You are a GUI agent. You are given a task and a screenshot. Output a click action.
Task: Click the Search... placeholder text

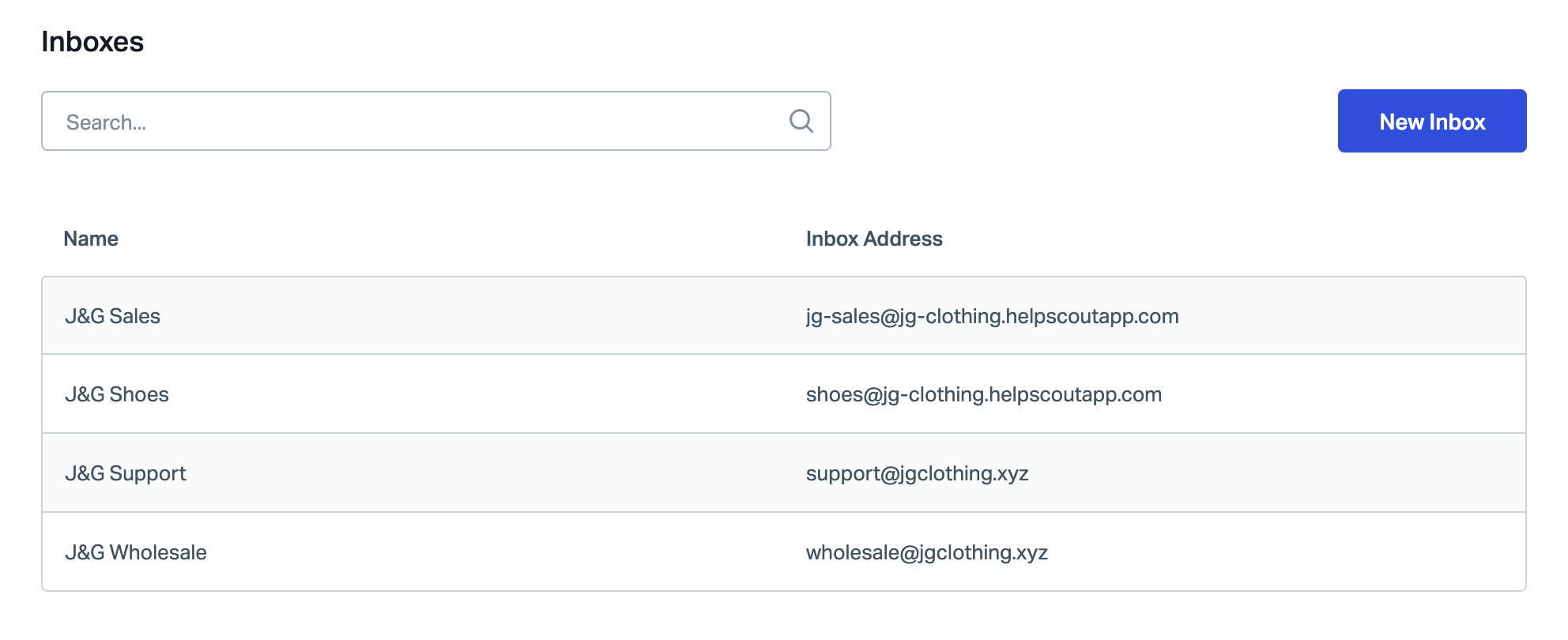coord(106,122)
